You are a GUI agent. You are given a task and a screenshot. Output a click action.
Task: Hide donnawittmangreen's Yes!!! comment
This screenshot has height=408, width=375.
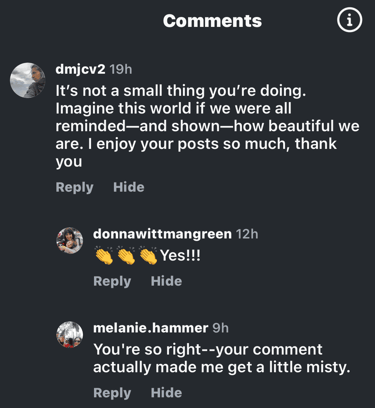tap(166, 281)
